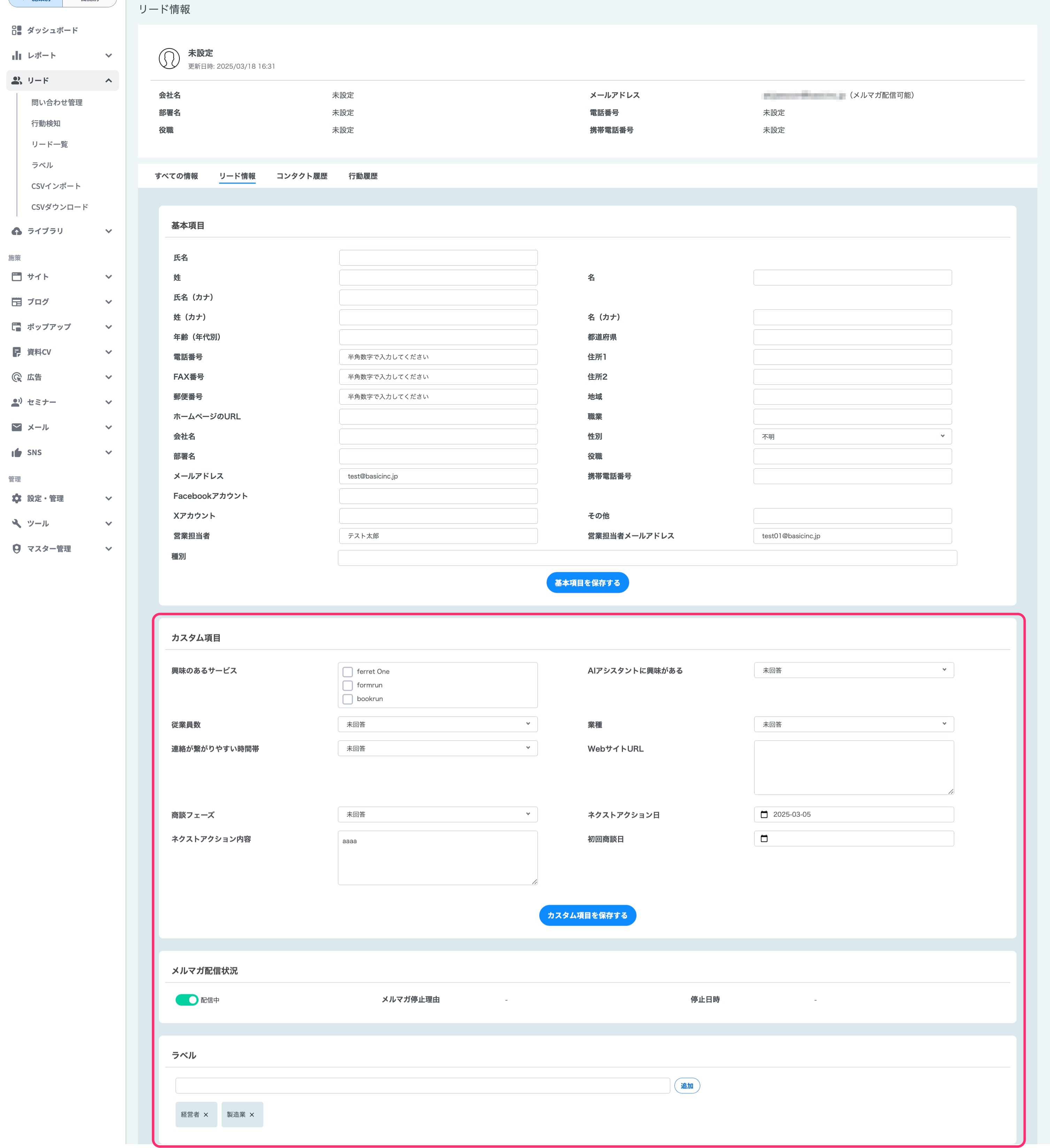
Task: Click 基本項目を保存する button
Action: pos(587,583)
